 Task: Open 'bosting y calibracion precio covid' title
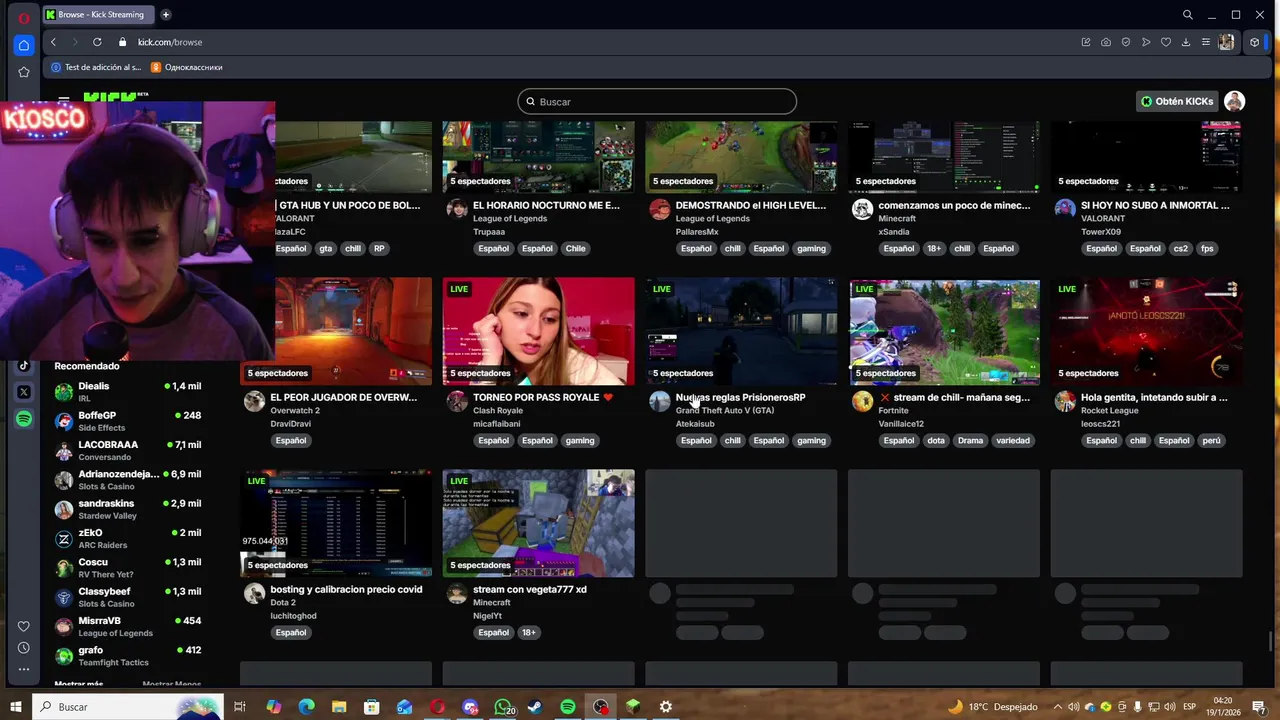coord(346,589)
